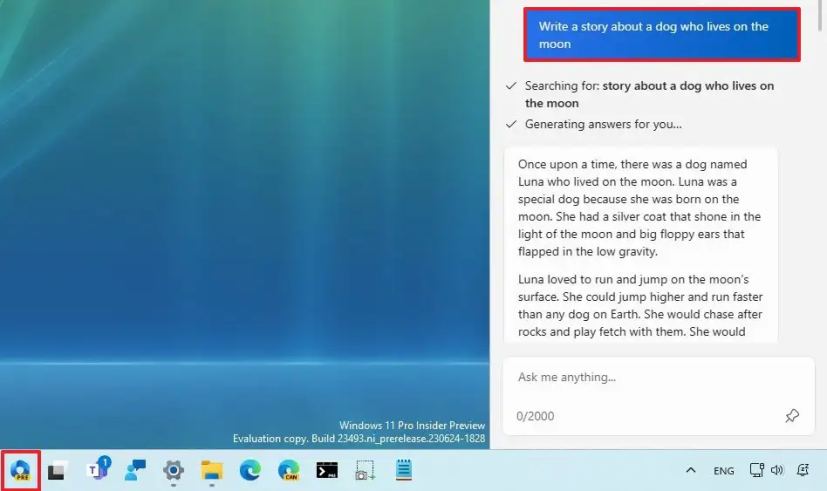
Task: Open File Explorer from the taskbar
Action: coord(211,470)
